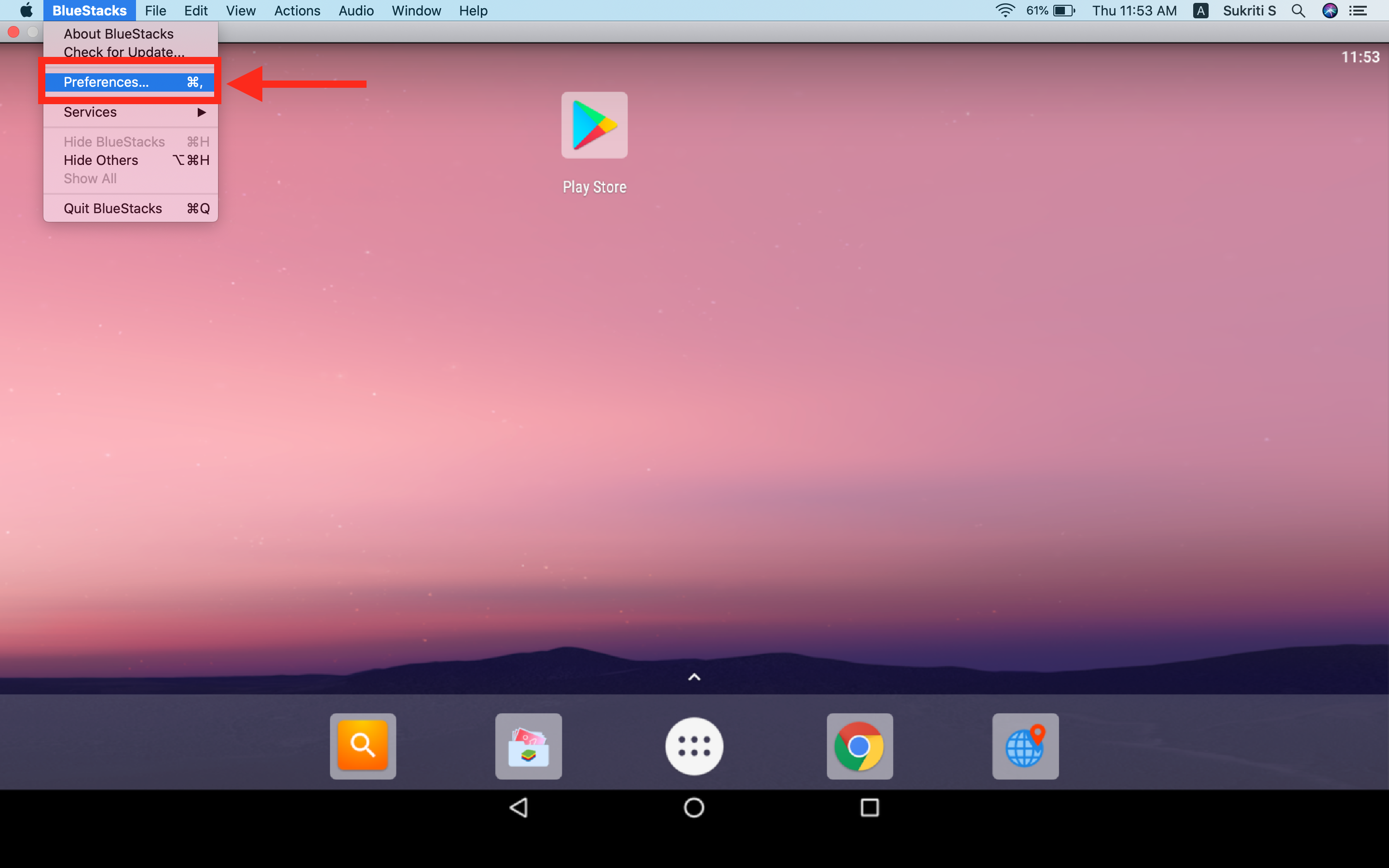1389x868 pixels.
Task: Launch Google Chrome browser icon
Action: (x=861, y=746)
